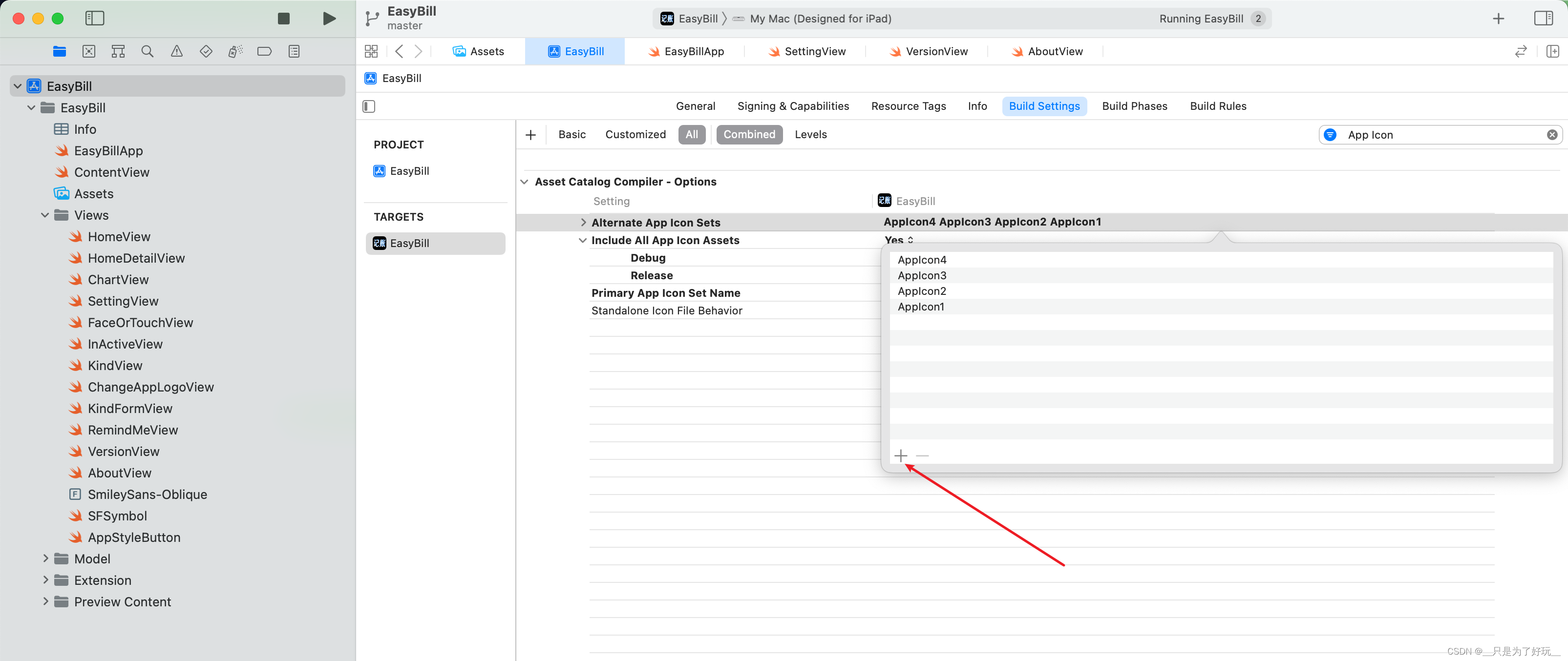Toggle the inspector panel at top right

pos(1543,18)
